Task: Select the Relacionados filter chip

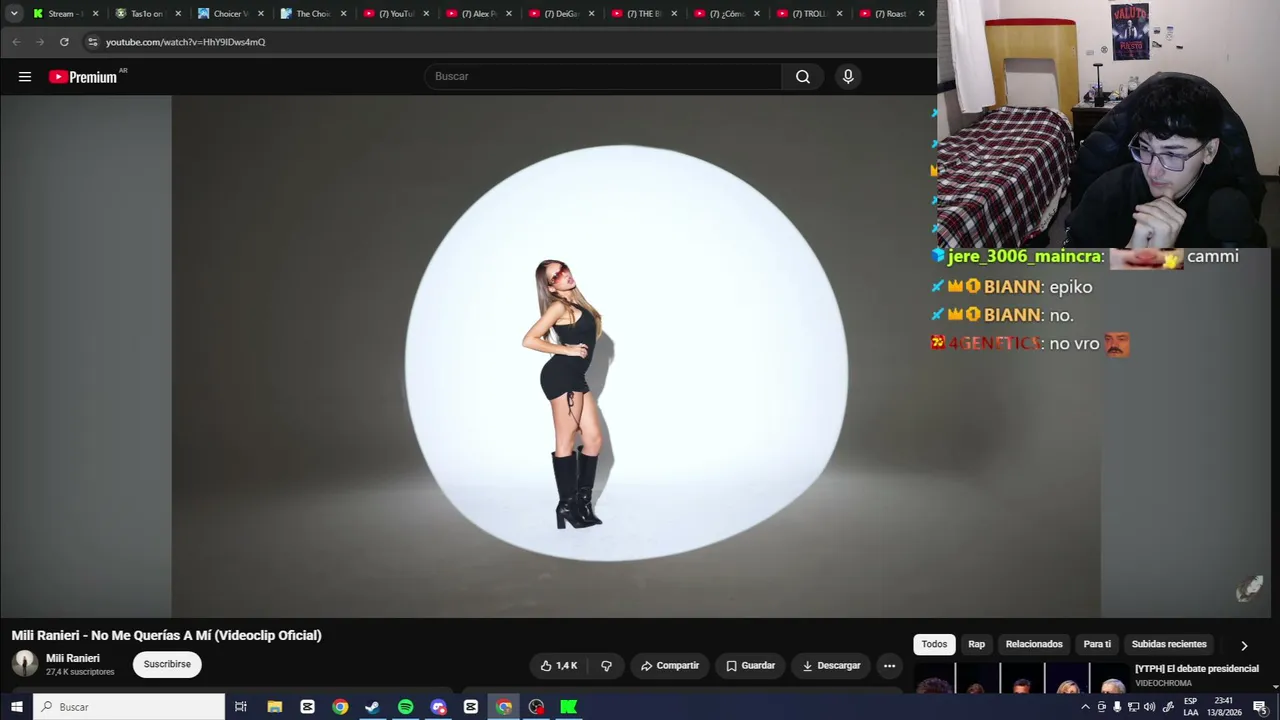Action: (x=1034, y=644)
